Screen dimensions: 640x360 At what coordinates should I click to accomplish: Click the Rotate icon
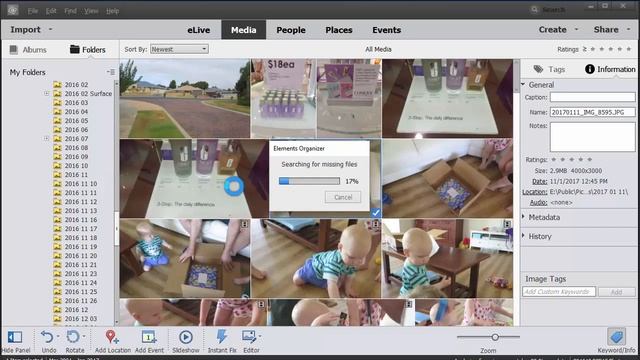point(73,337)
